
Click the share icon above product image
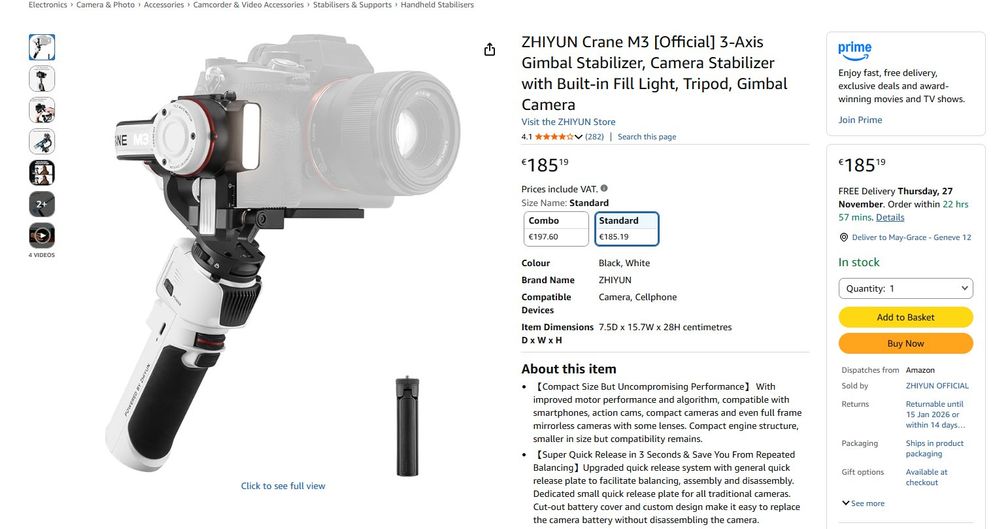(489, 49)
